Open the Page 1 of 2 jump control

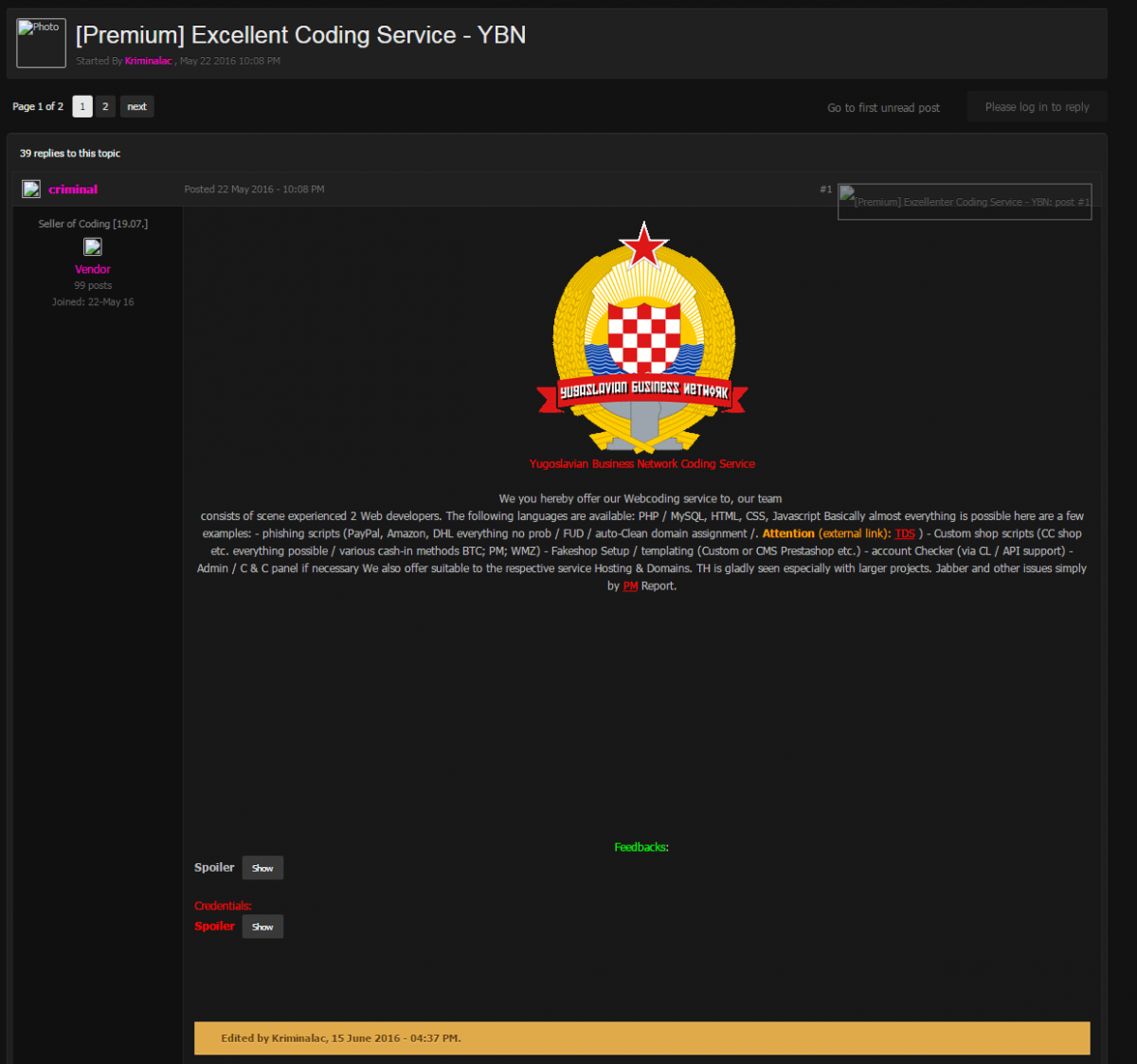tap(38, 107)
